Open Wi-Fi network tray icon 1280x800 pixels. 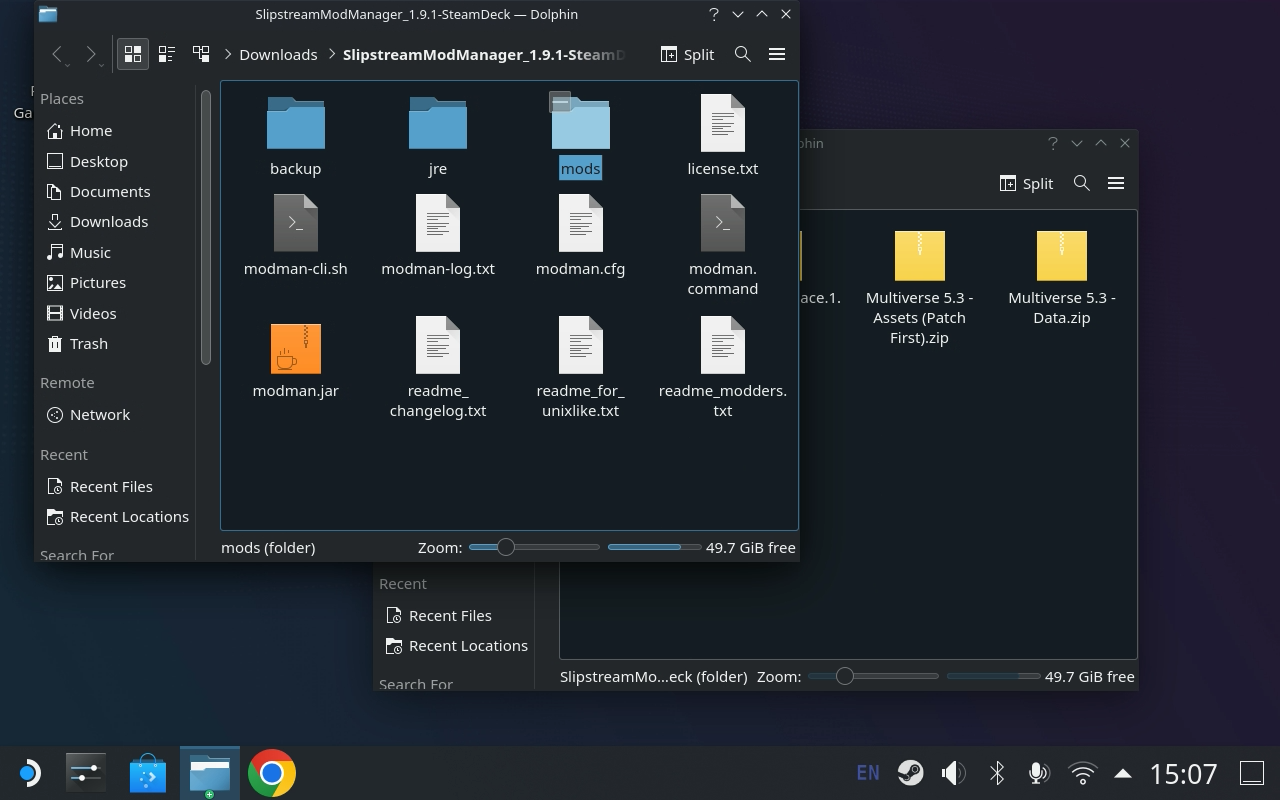[1082, 773]
